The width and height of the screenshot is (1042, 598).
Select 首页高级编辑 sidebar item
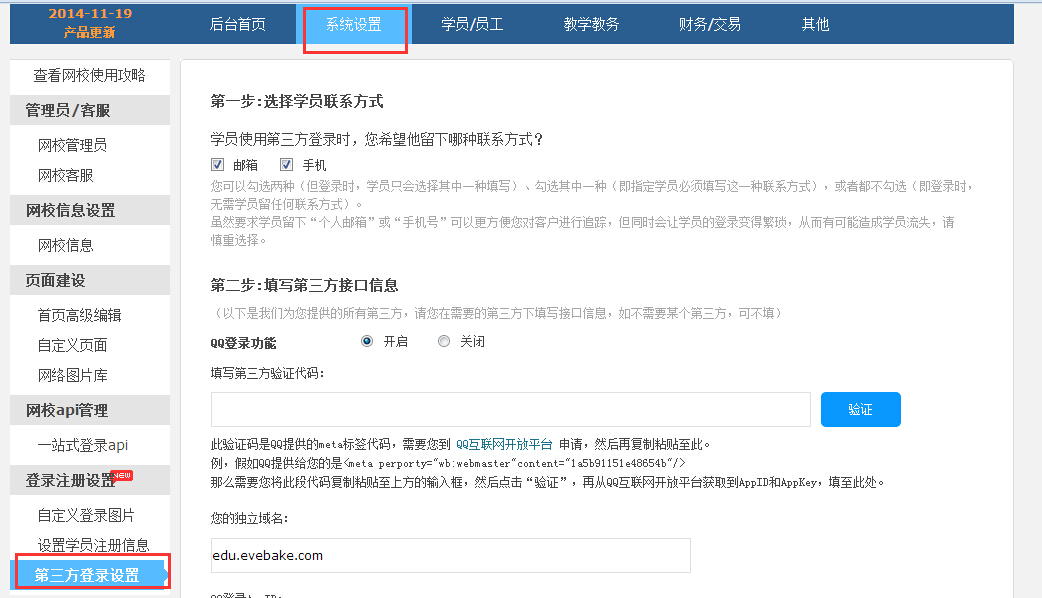pos(79,315)
